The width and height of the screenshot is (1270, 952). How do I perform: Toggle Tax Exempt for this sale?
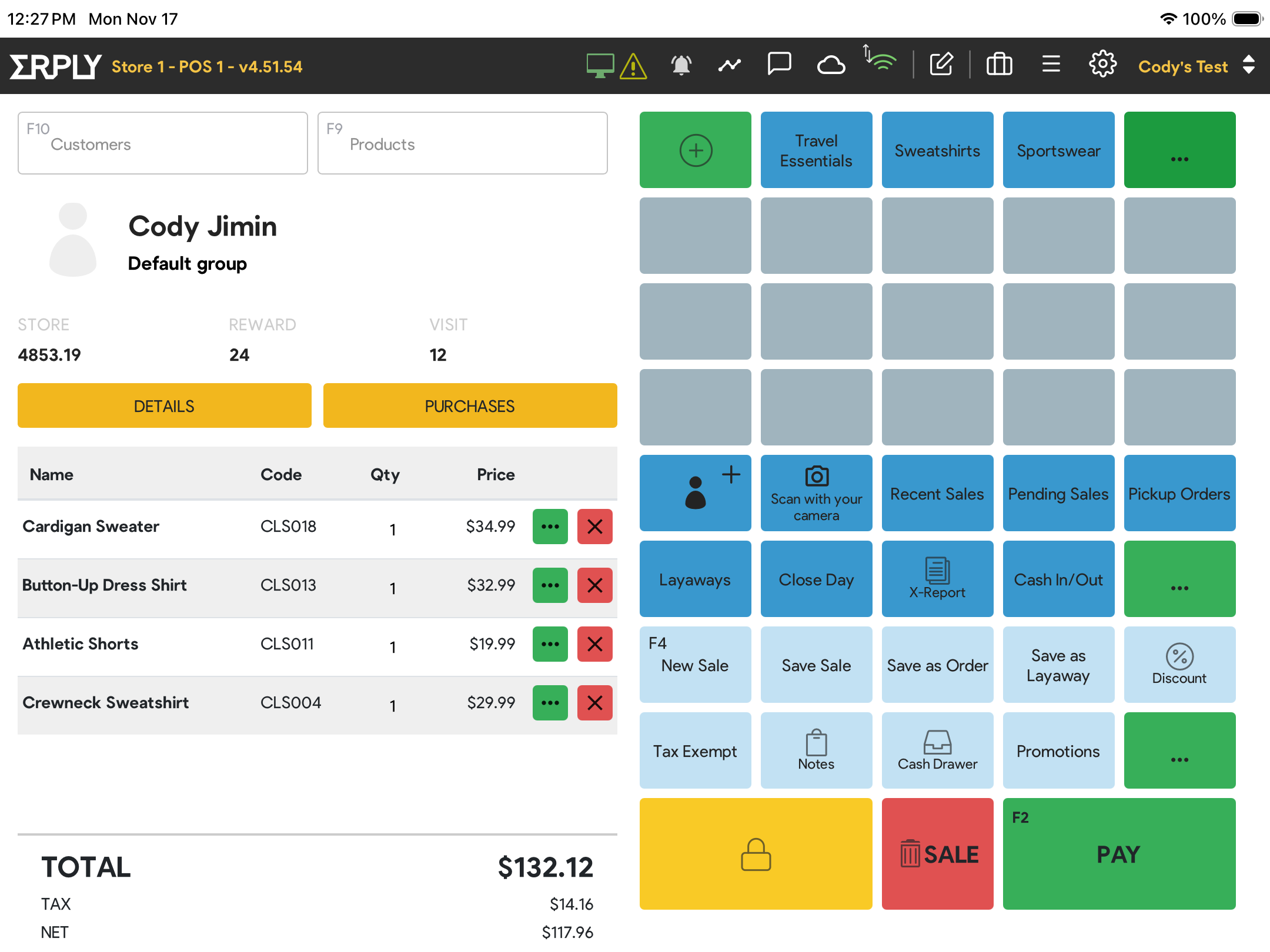pos(695,750)
